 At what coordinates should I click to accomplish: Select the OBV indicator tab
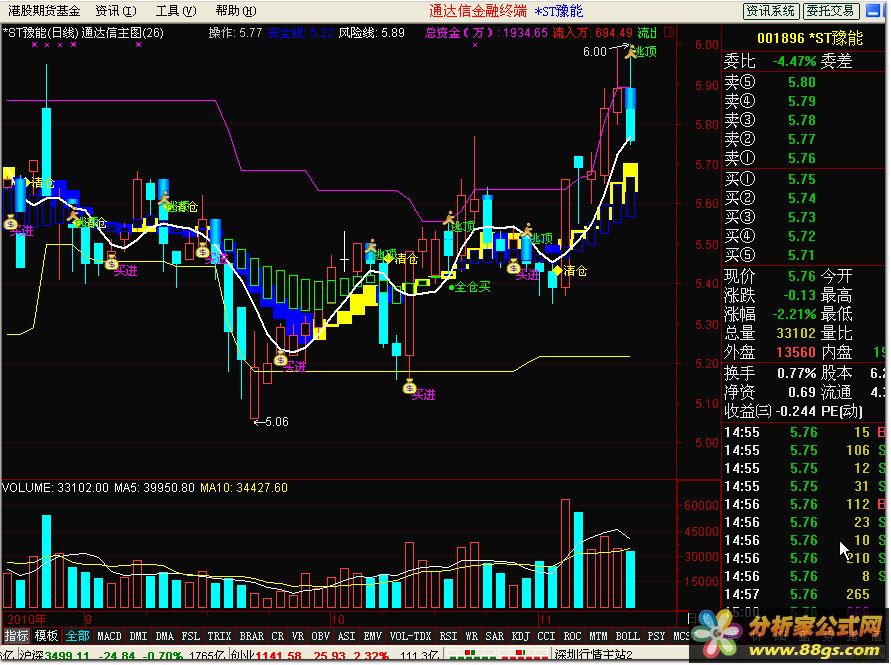pyautogui.click(x=321, y=636)
